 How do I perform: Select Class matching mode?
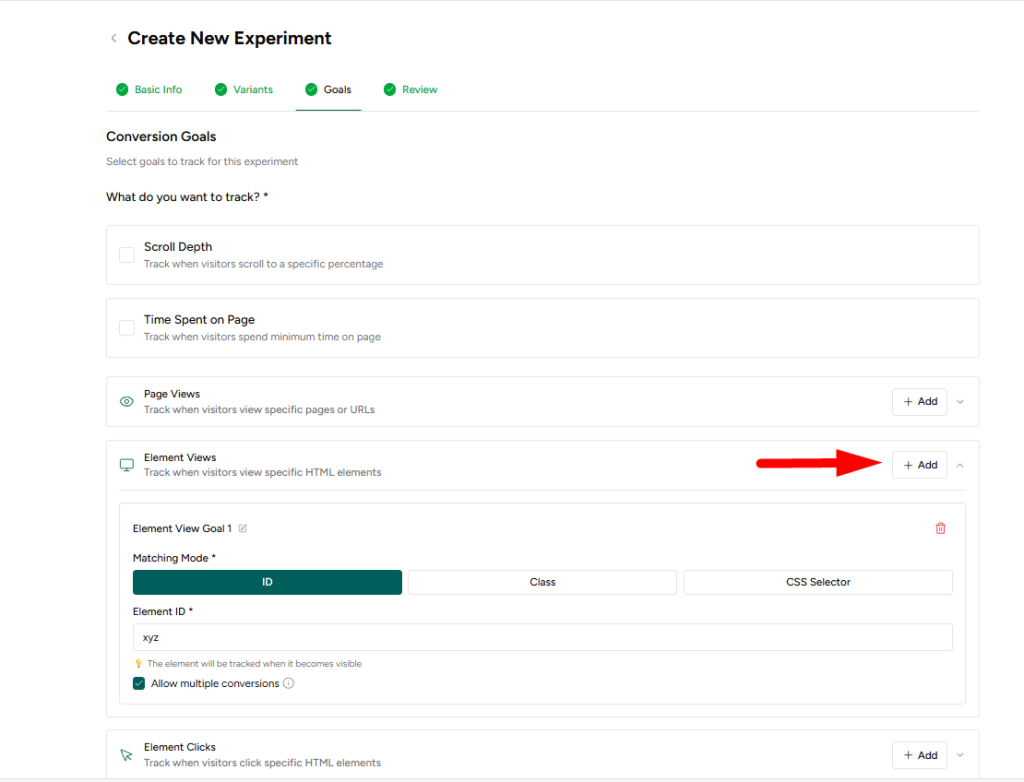pyautogui.click(x=542, y=582)
